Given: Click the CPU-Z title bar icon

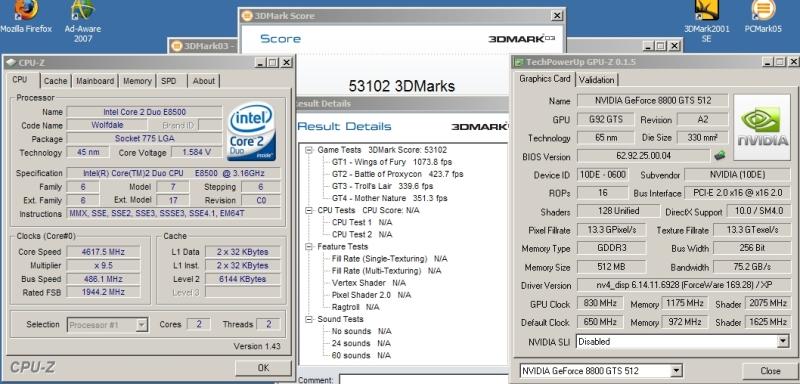Looking at the screenshot, I should tap(11, 62).
